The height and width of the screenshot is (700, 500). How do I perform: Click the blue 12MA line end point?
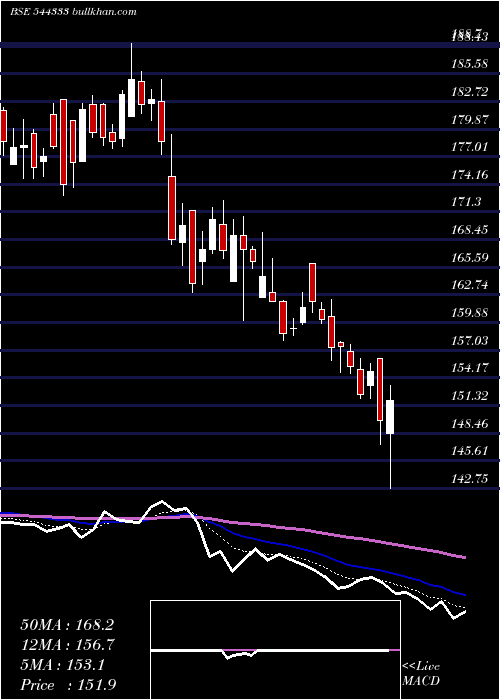pos(465,595)
